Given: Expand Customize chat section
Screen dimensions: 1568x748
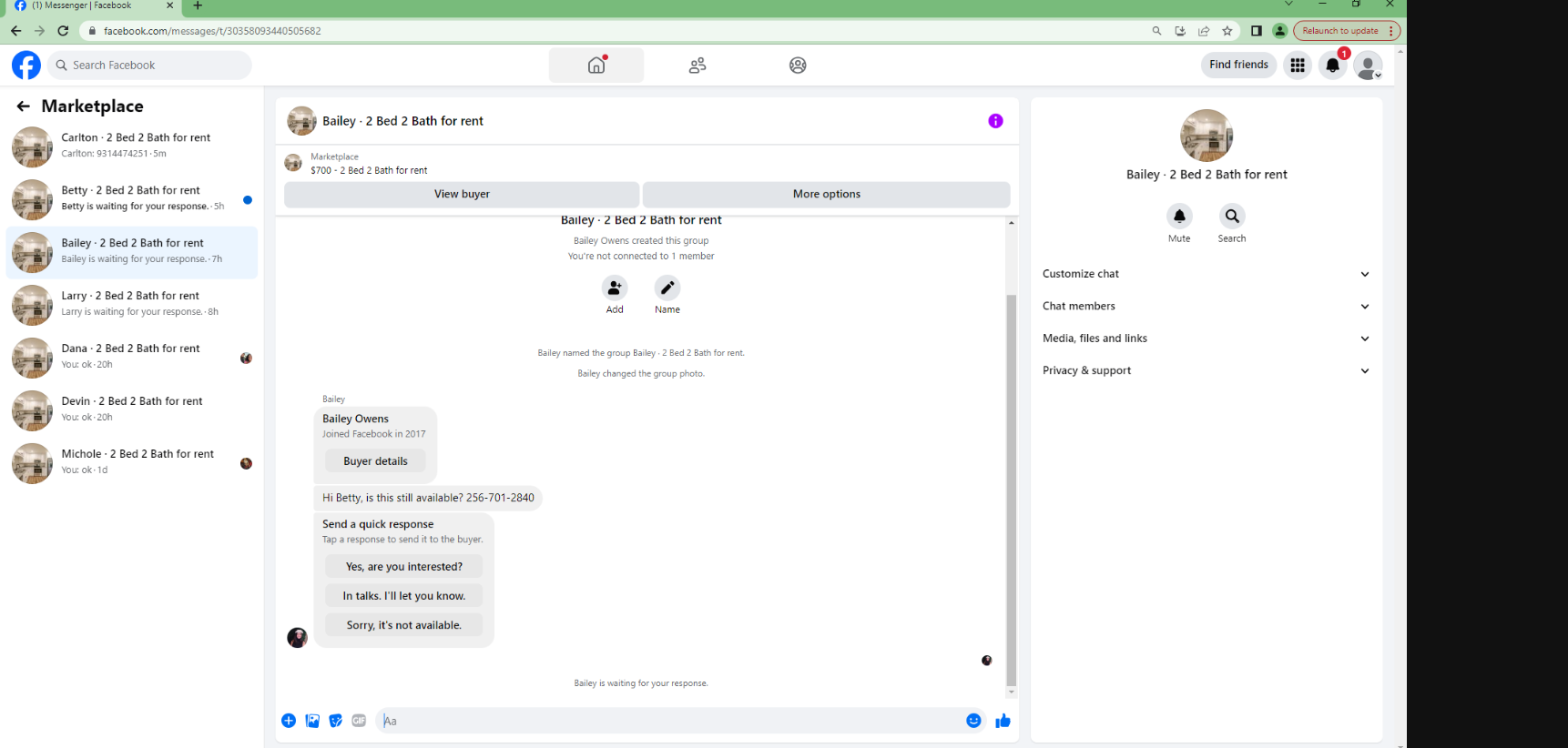Looking at the screenshot, I should (1206, 274).
